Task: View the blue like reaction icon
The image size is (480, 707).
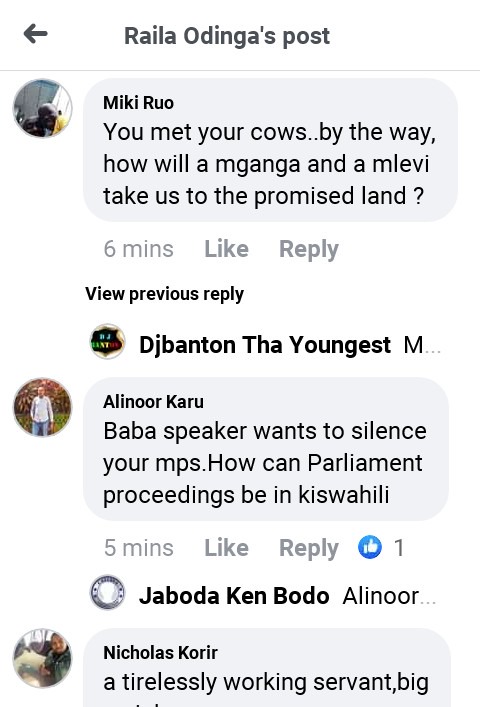Action: coord(370,547)
